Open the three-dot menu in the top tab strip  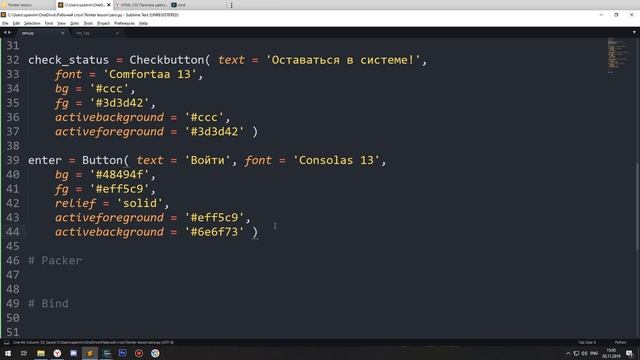[x=231, y=5]
